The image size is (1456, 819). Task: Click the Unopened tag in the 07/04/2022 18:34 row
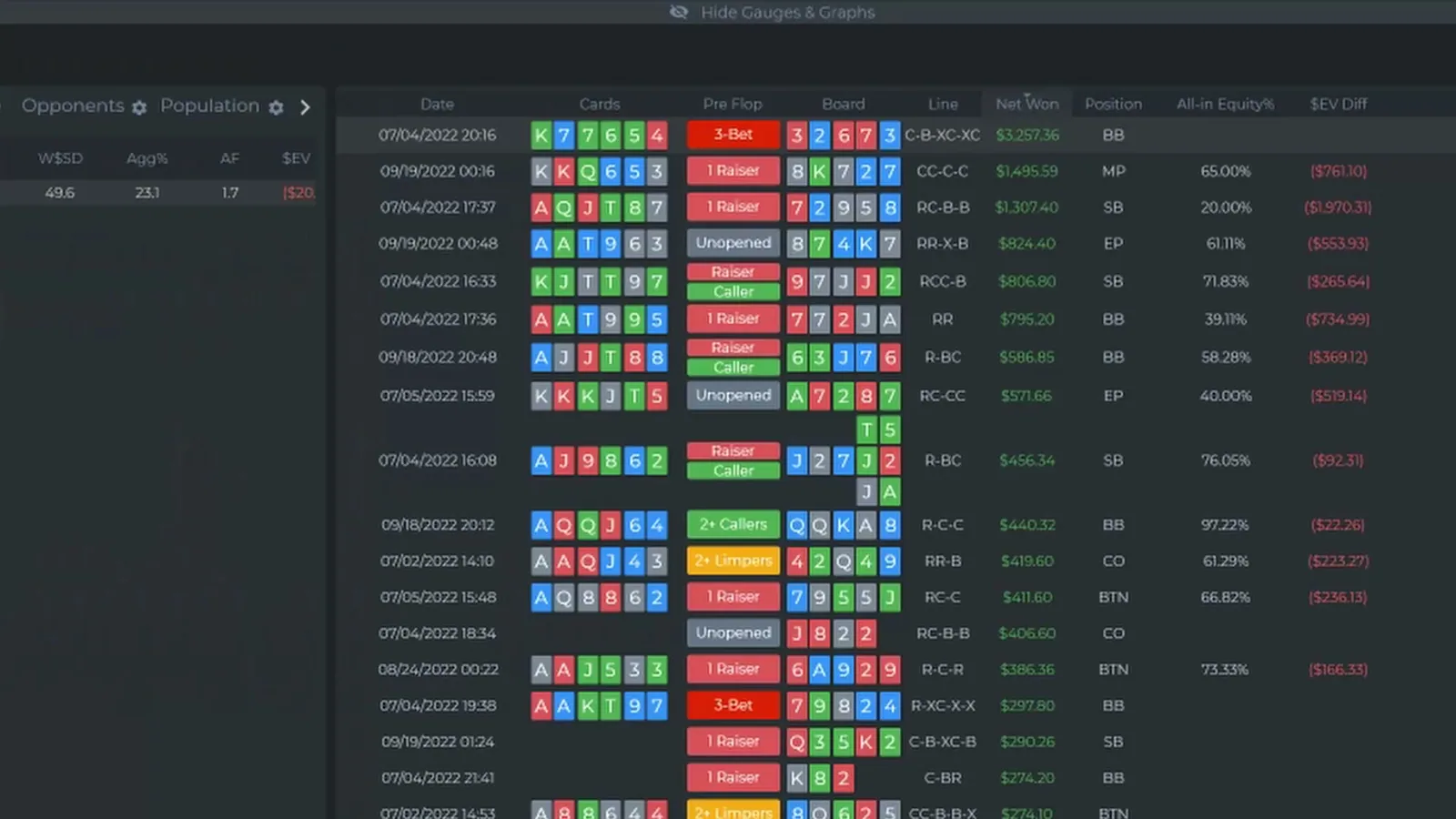[733, 633]
